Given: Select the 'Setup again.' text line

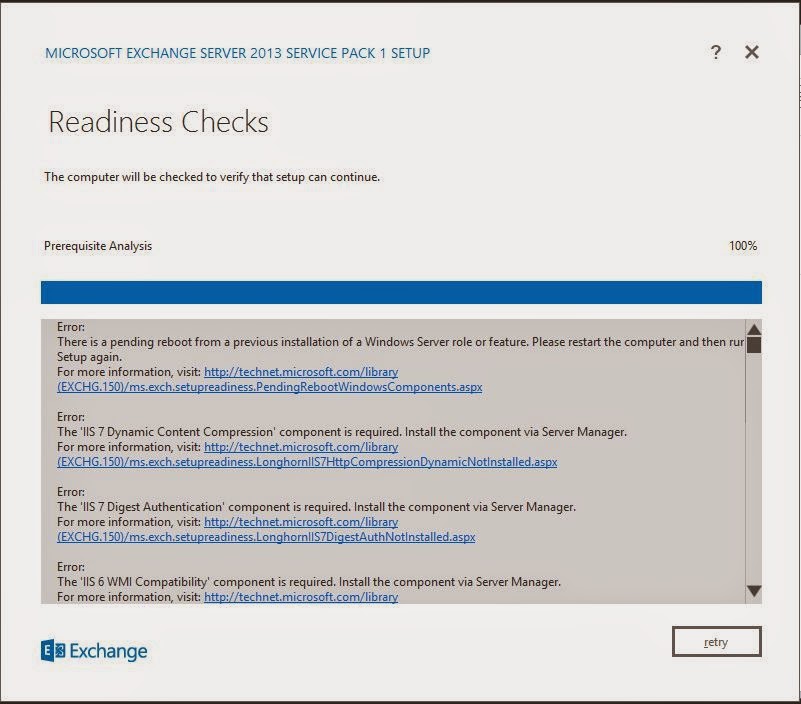Looking at the screenshot, I should click(89, 357).
